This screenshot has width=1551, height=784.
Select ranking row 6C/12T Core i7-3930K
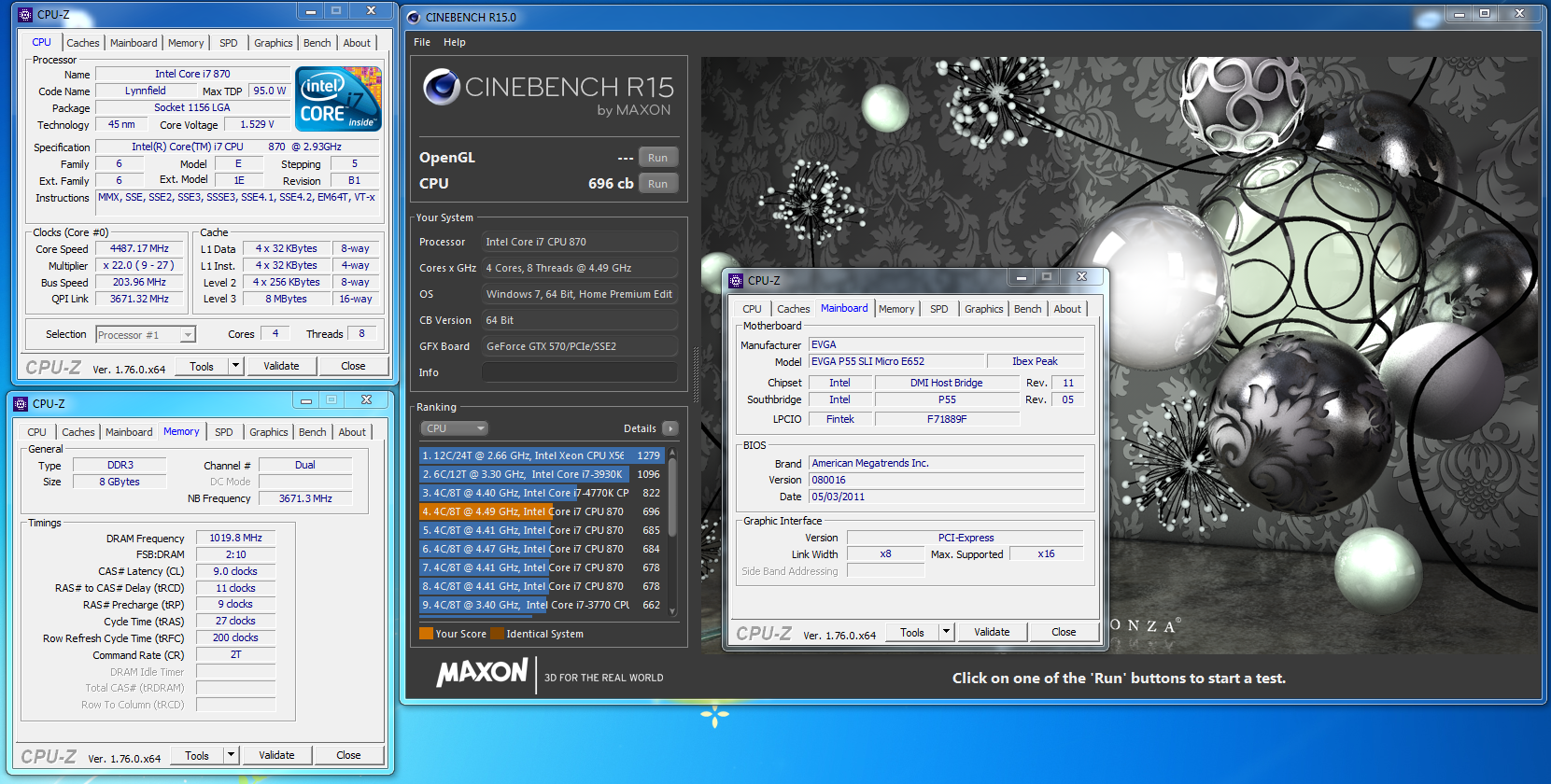click(542, 474)
